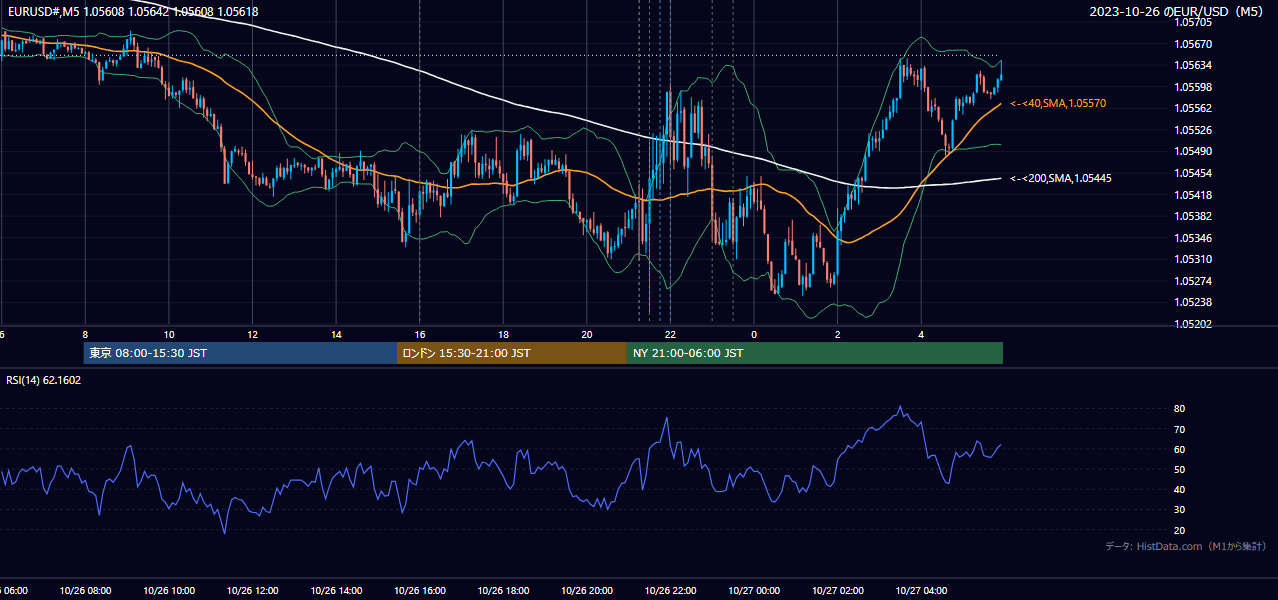Click the 10/26 16:00 date axis label
The image size is (1278, 600).
[x=420, y=591]
